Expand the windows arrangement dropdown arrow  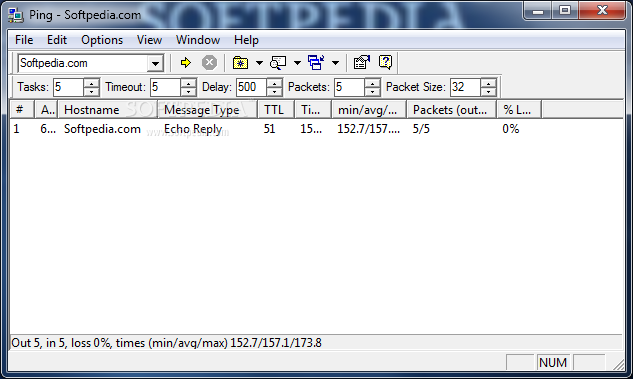tap(335, 63)
